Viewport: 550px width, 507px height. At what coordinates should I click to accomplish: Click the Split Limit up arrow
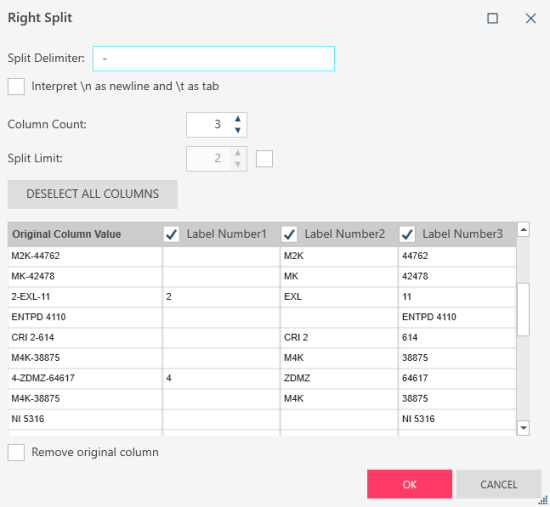[238, 153]
